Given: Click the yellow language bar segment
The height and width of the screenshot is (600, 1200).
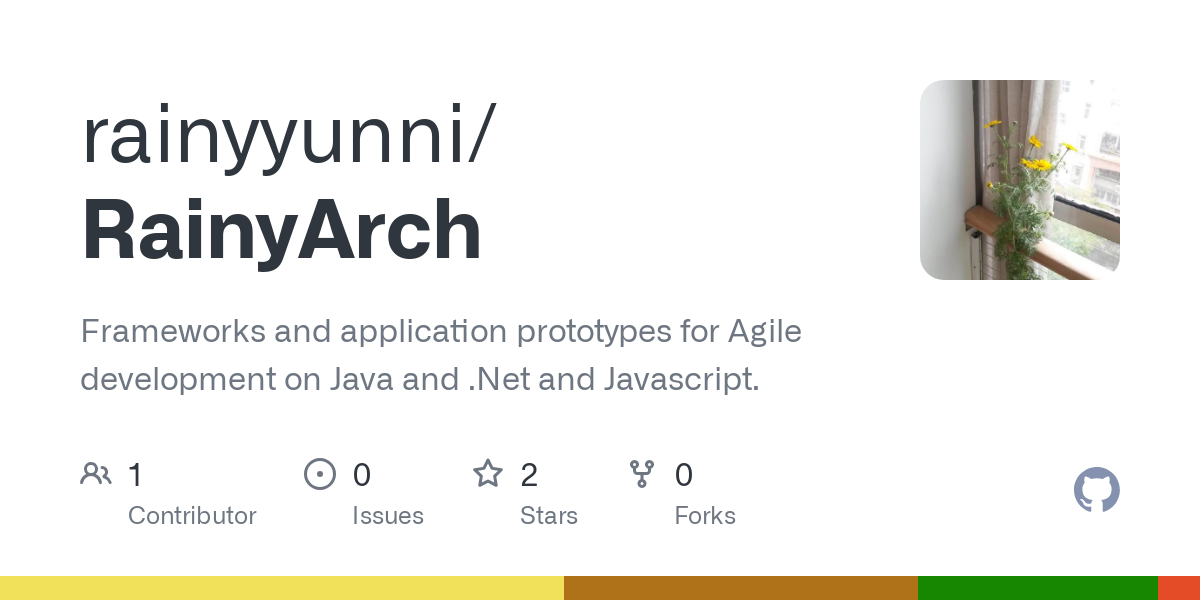Looking at the screenshot, I should [x=282, y=588].
